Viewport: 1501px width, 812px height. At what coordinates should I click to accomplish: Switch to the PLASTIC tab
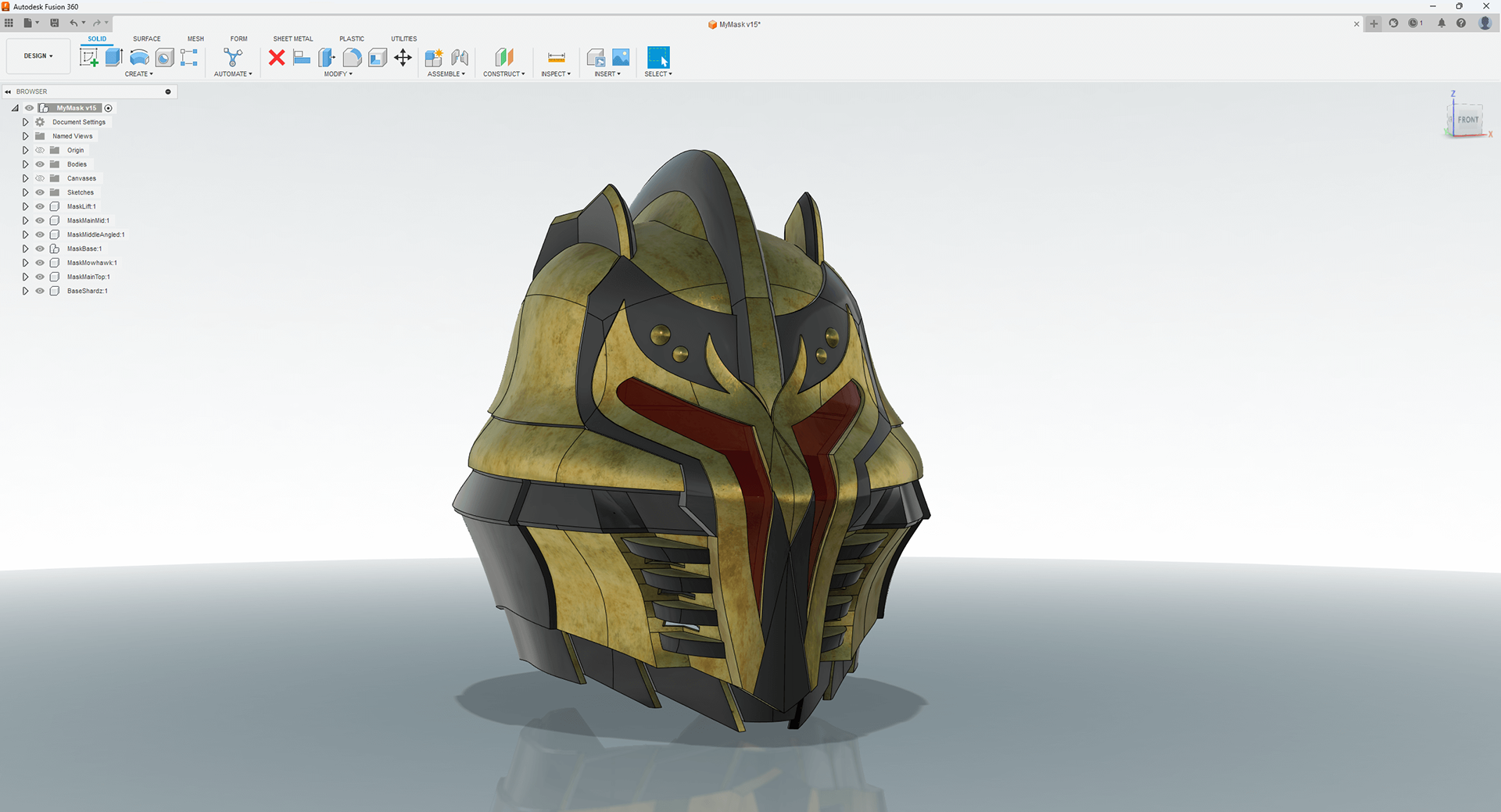point(352,38)
